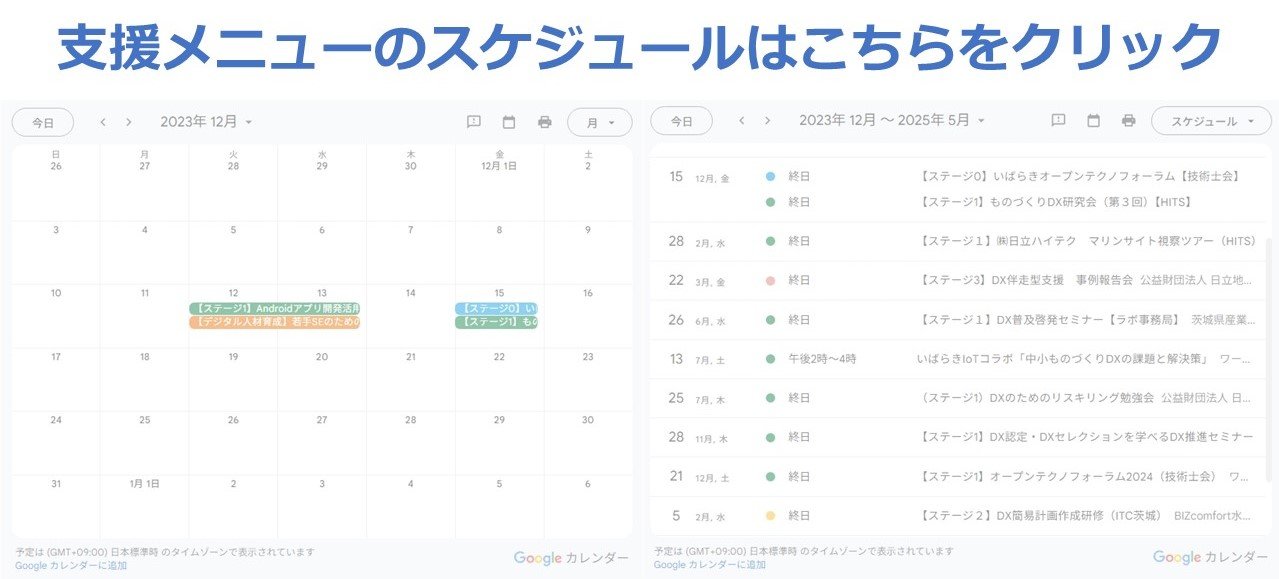Expand the 2023年 12月 〜 2025年 5月 range selector
Screen dimensions: 1279x579
[x=891, y=121]
